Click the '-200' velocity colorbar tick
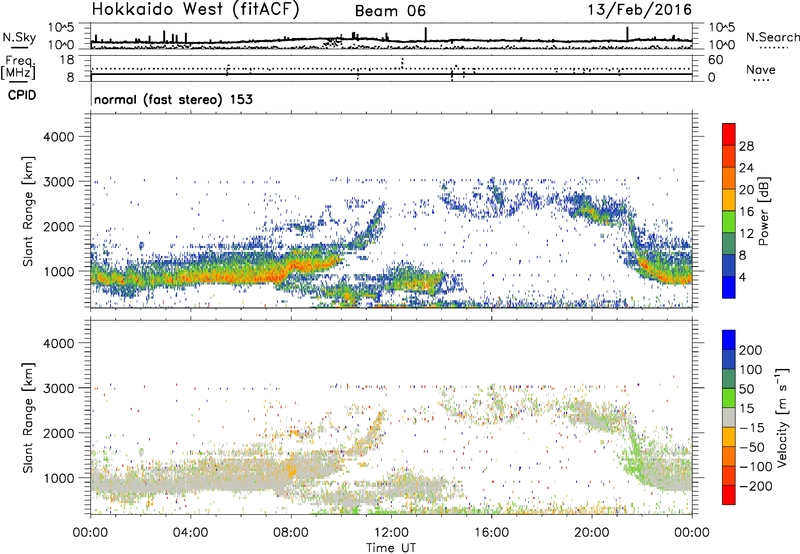800x554 pixels. pyautogui.click(x=754, y=486)
